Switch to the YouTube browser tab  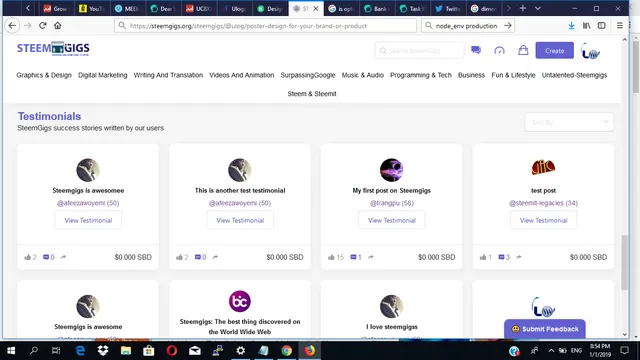(x=92, y=8)
